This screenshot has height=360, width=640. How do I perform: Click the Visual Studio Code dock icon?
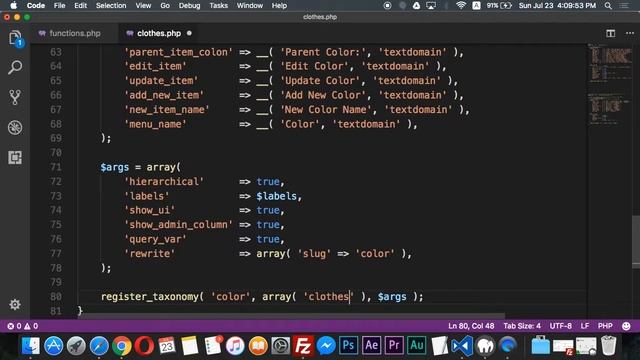click(462, 346)
